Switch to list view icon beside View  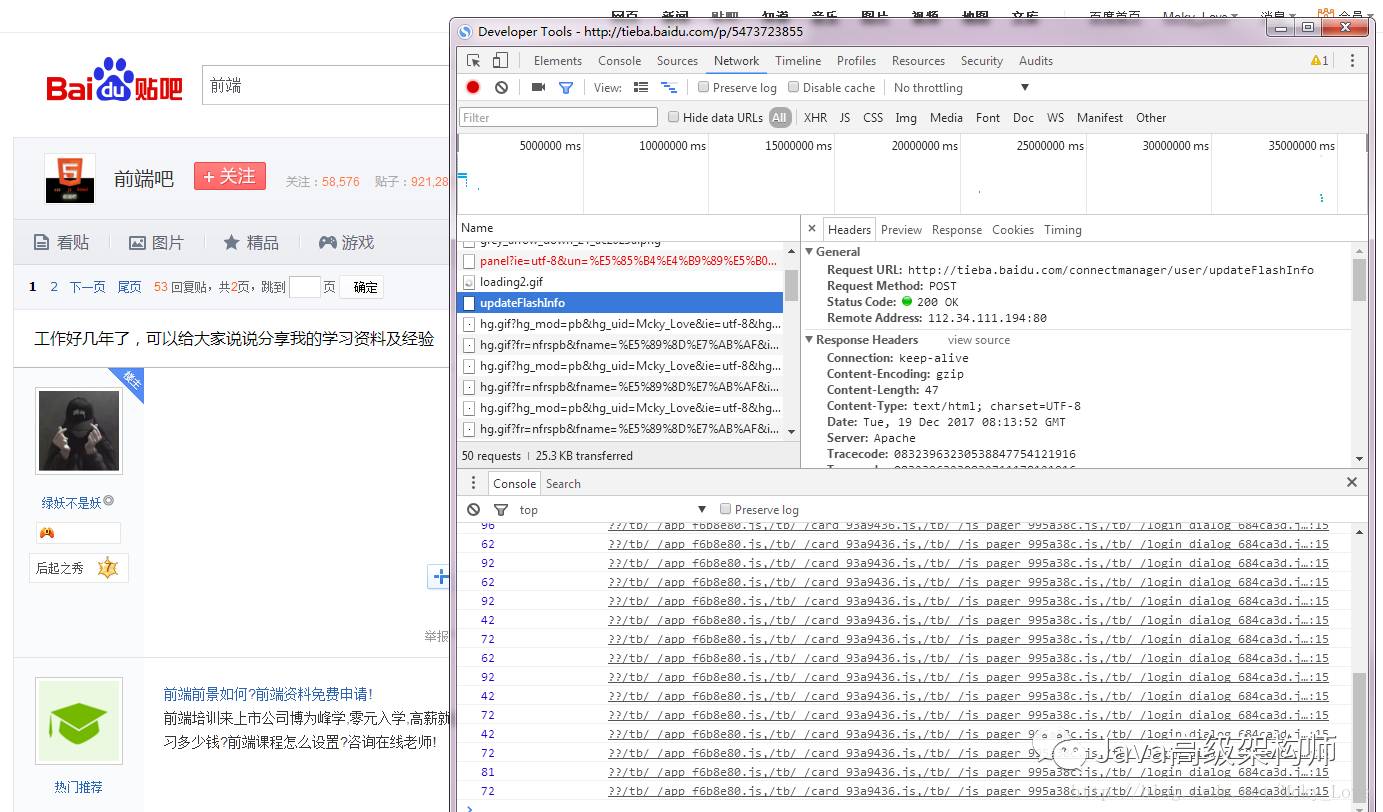coord(641,88)
